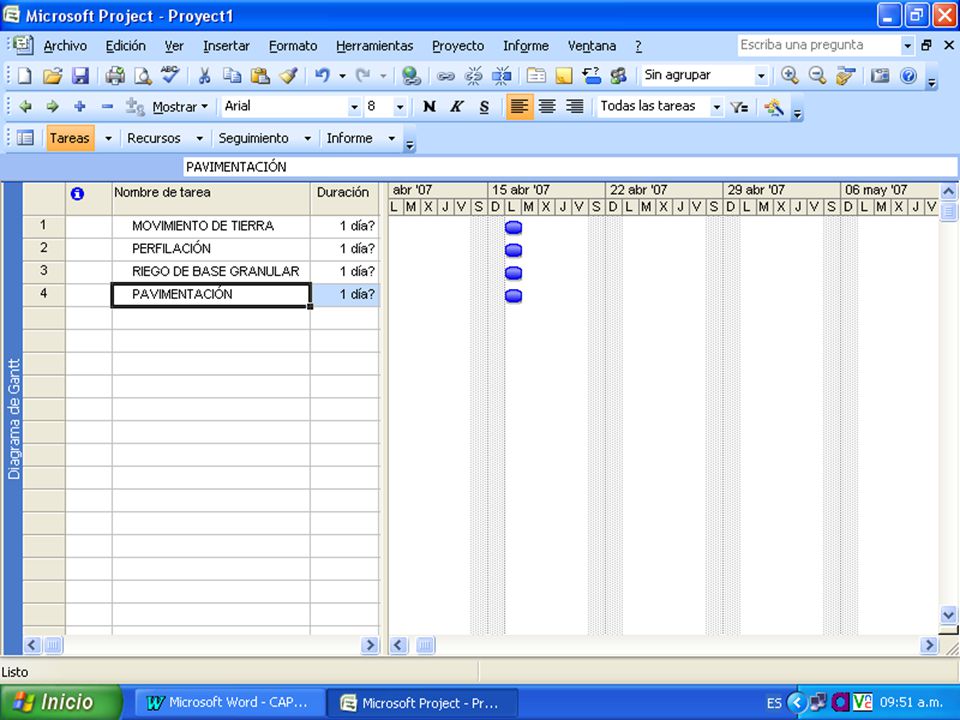The height and width of the screenshot is (720, 960).
Task: Open Windows Inicio start button
Action: click(61, 702)
